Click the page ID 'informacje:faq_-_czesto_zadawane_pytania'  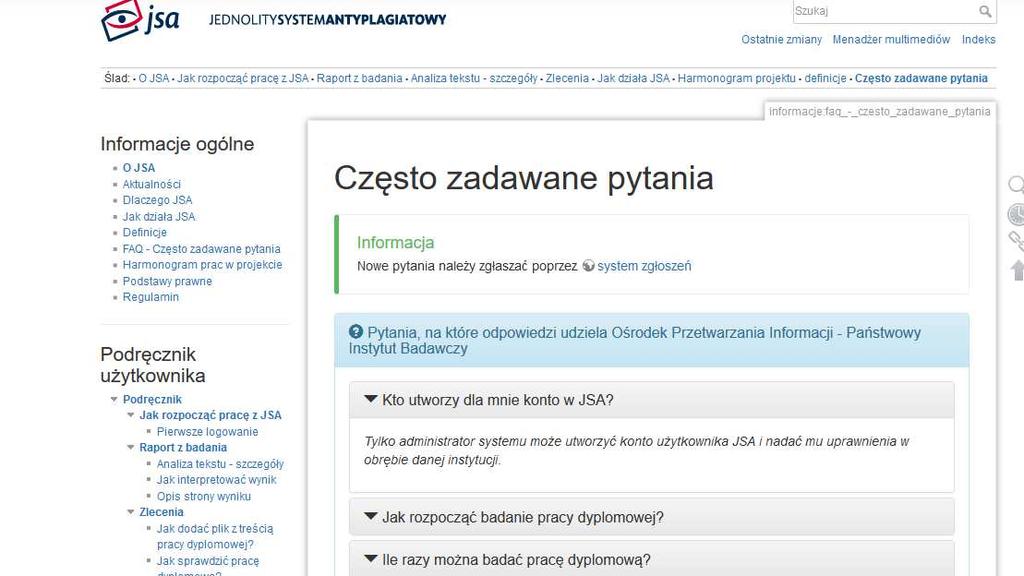[880, 112]
